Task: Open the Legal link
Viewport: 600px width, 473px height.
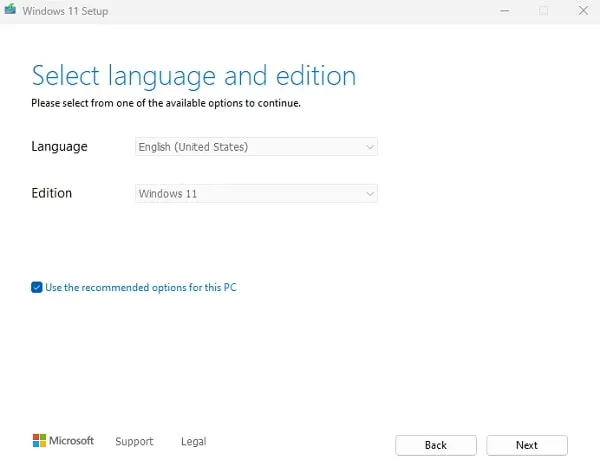Action: [x=194, y=441]
